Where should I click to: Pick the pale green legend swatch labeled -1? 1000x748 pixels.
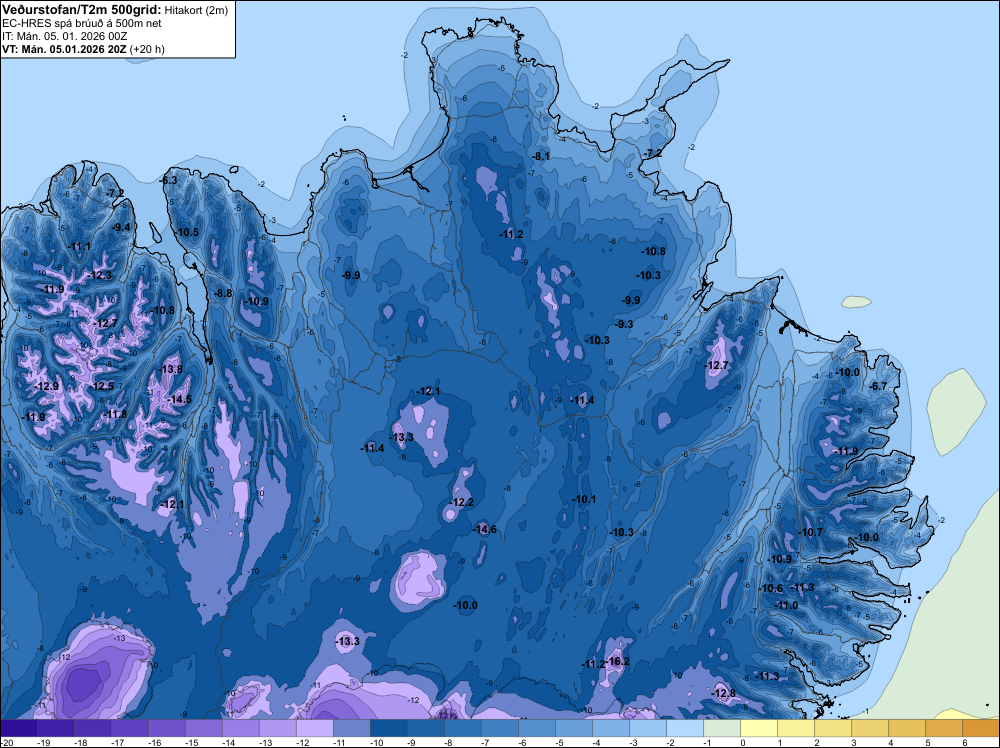tap(721, 728)
